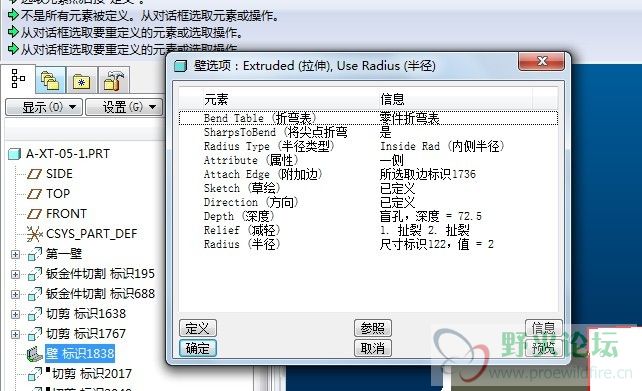The height and width of the screenshot is (391, 642).
Task: Select A-XT-05-1.PRT root part
Action: pyautogui.click(x=68, y=154)
